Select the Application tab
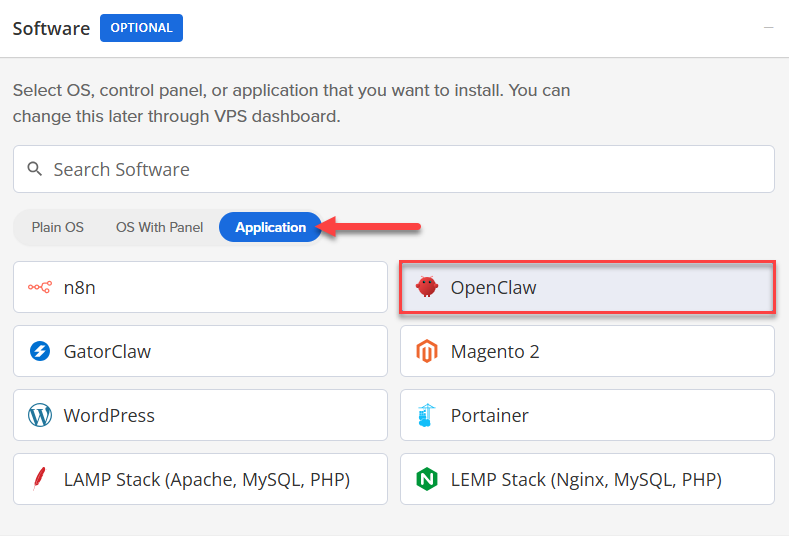 (x=270, y=227)
